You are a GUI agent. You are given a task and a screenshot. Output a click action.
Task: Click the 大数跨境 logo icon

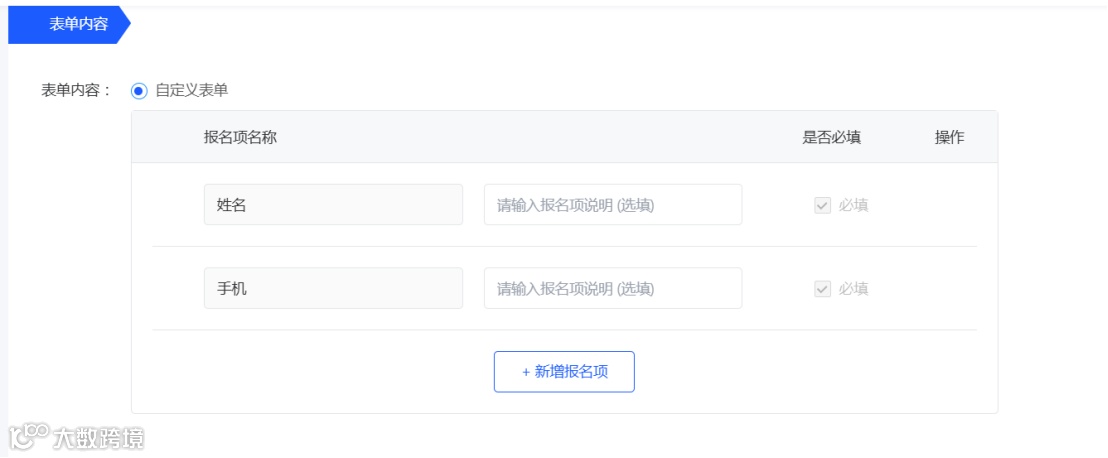29,436
